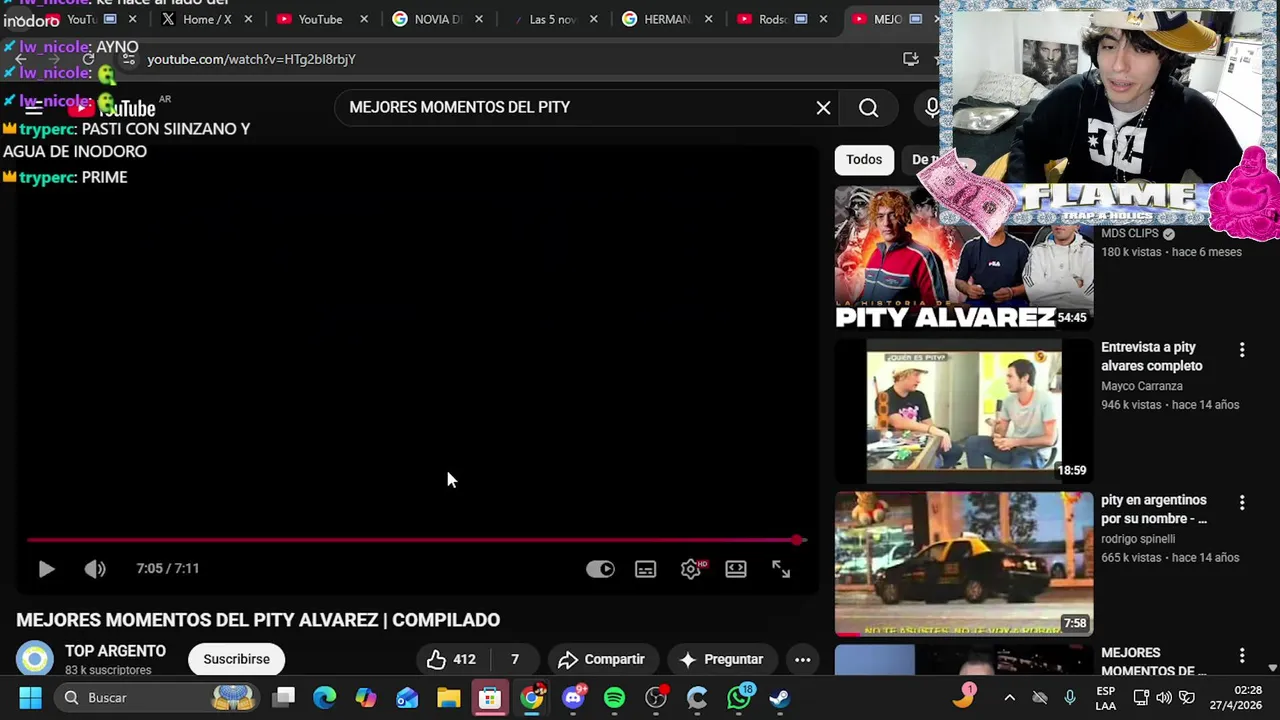Select the Todos filter chip
Screen dimensions: 1280x720
tap(864, 160)
